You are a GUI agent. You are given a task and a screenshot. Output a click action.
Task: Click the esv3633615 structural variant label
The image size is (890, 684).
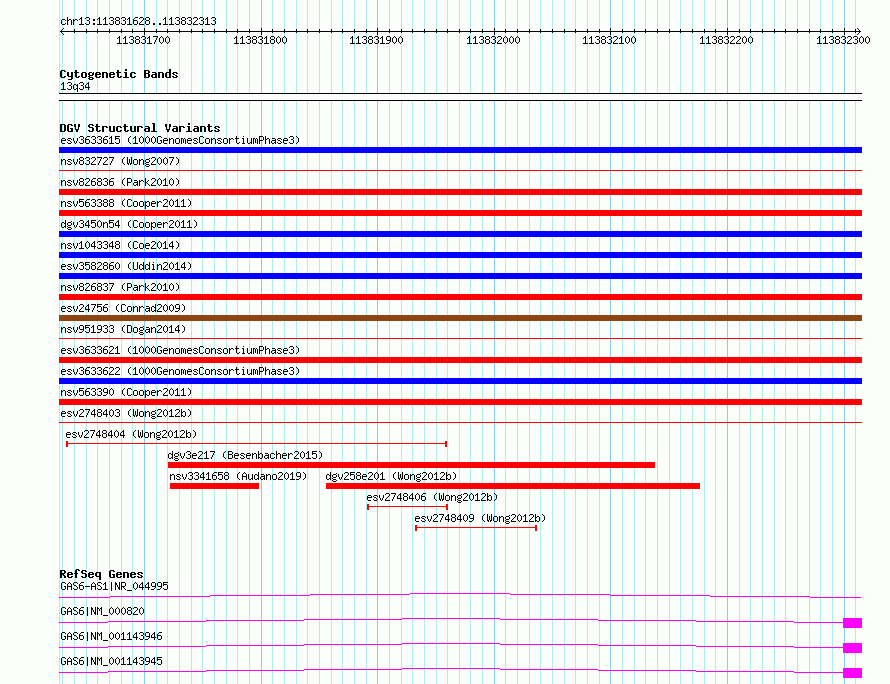pyautogui.click(x=180, y=140)
